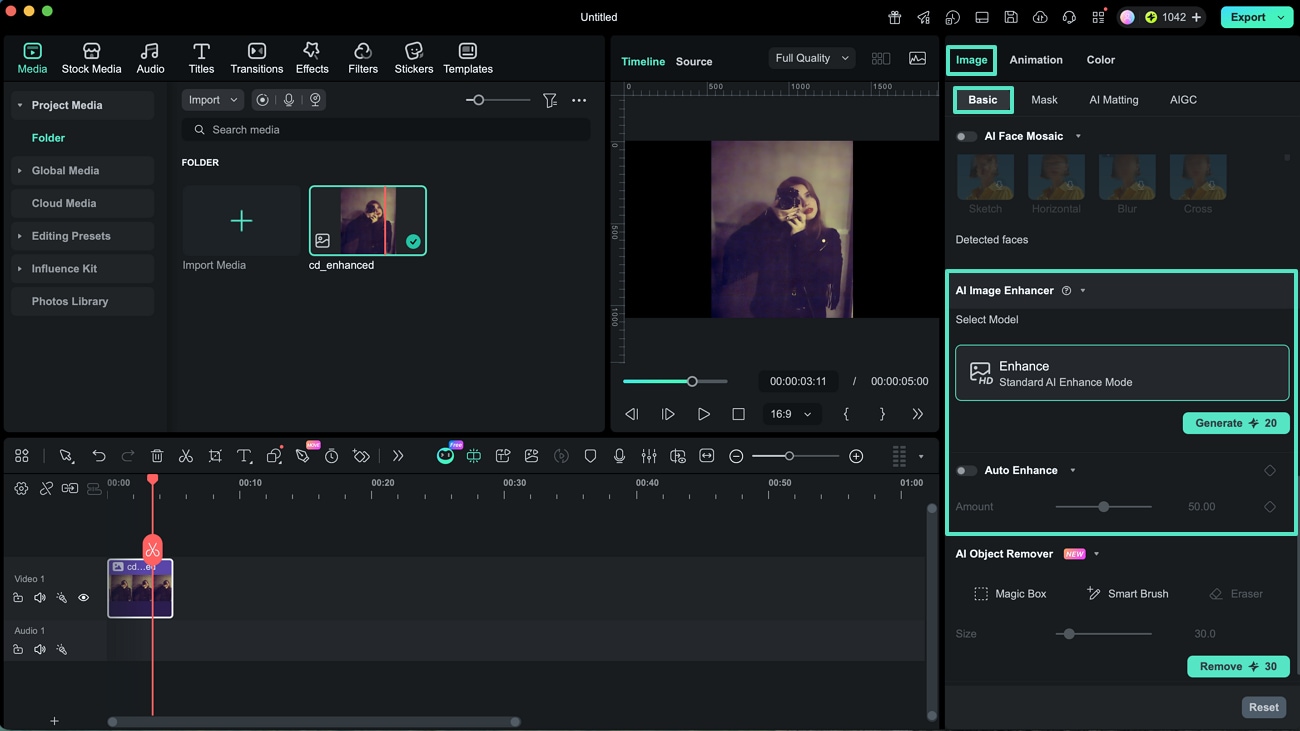1300x731 pixels.
Task: Open the 16:9 aspect ratio dropdown
Action: point(790,414)
